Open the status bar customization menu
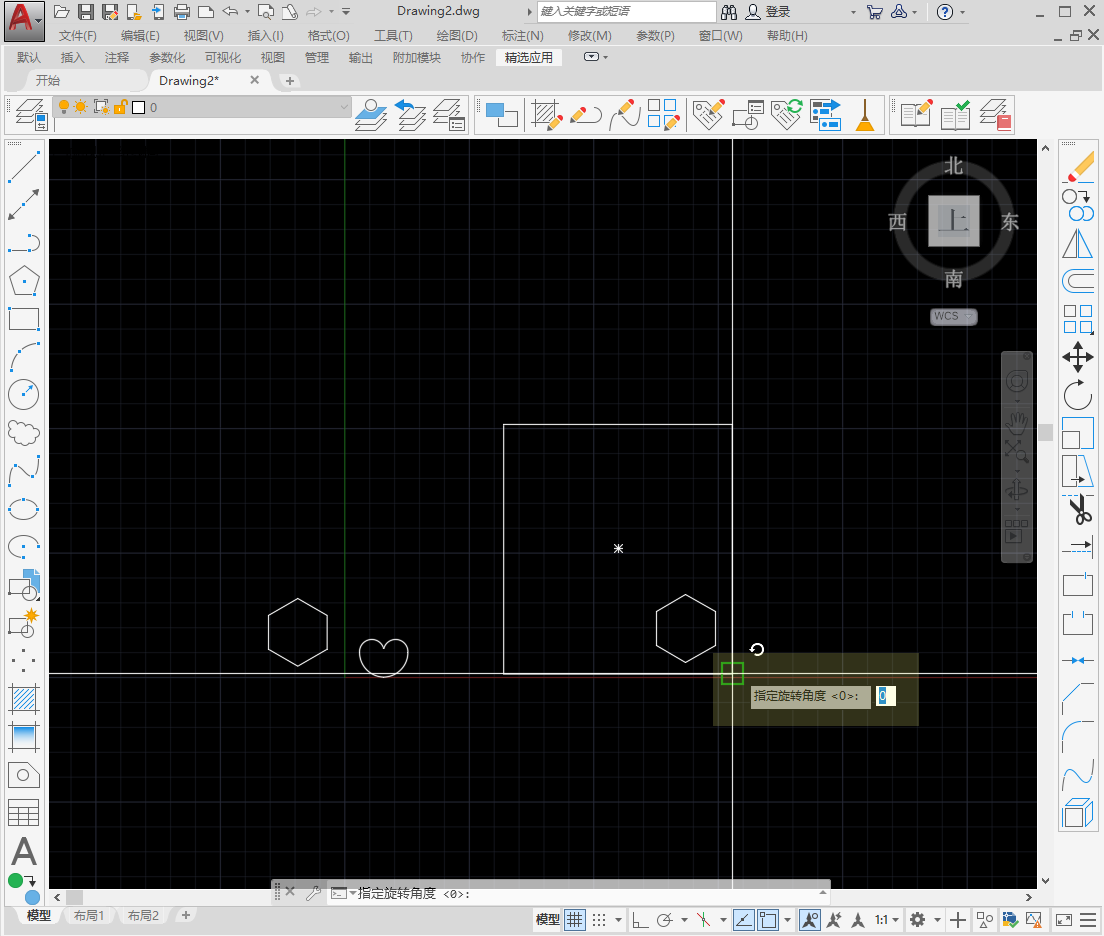Screen dimensions: 1104x936 coord(1089,919)
